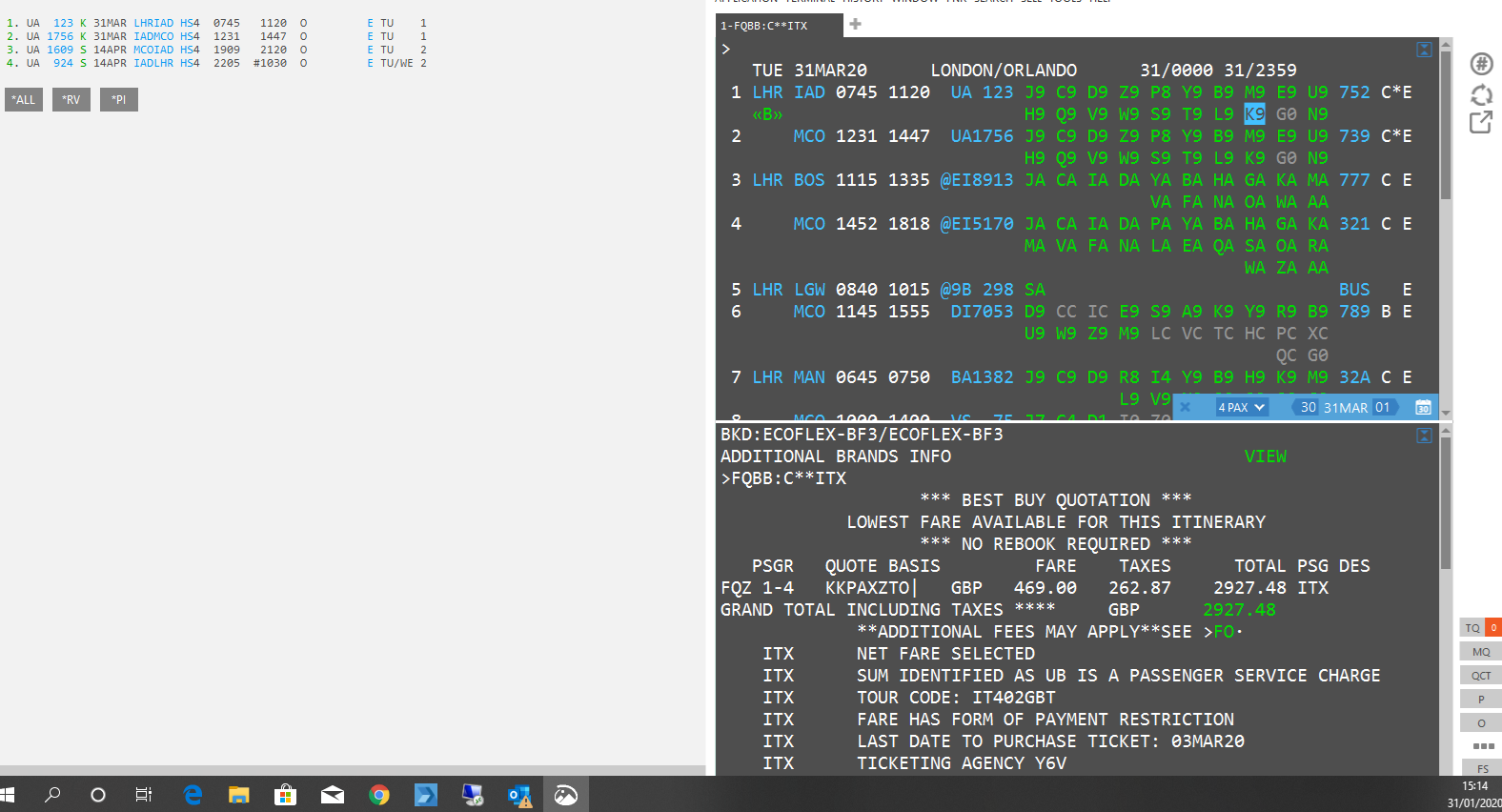Screen dimensions: 1502x812
Task: Open the MQ side button
Action: tap(1481, 652)
